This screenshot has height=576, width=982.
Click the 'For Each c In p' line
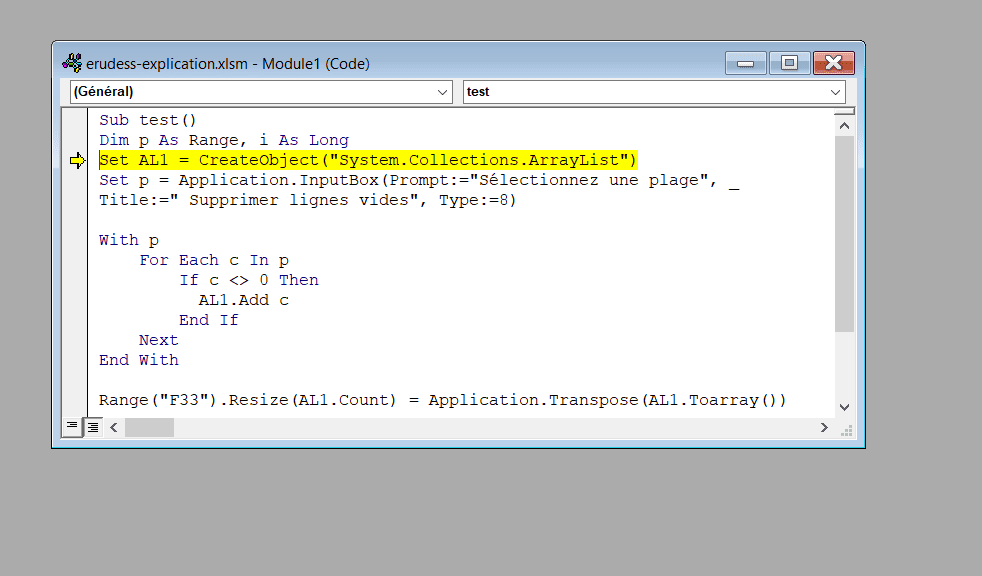pyautogui.click(x=214, y=260)
